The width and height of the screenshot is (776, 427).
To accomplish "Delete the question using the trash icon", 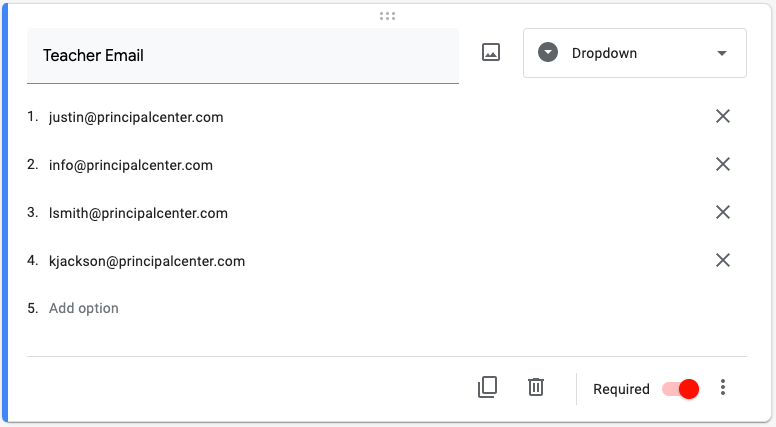I will [x=535, y=387].
